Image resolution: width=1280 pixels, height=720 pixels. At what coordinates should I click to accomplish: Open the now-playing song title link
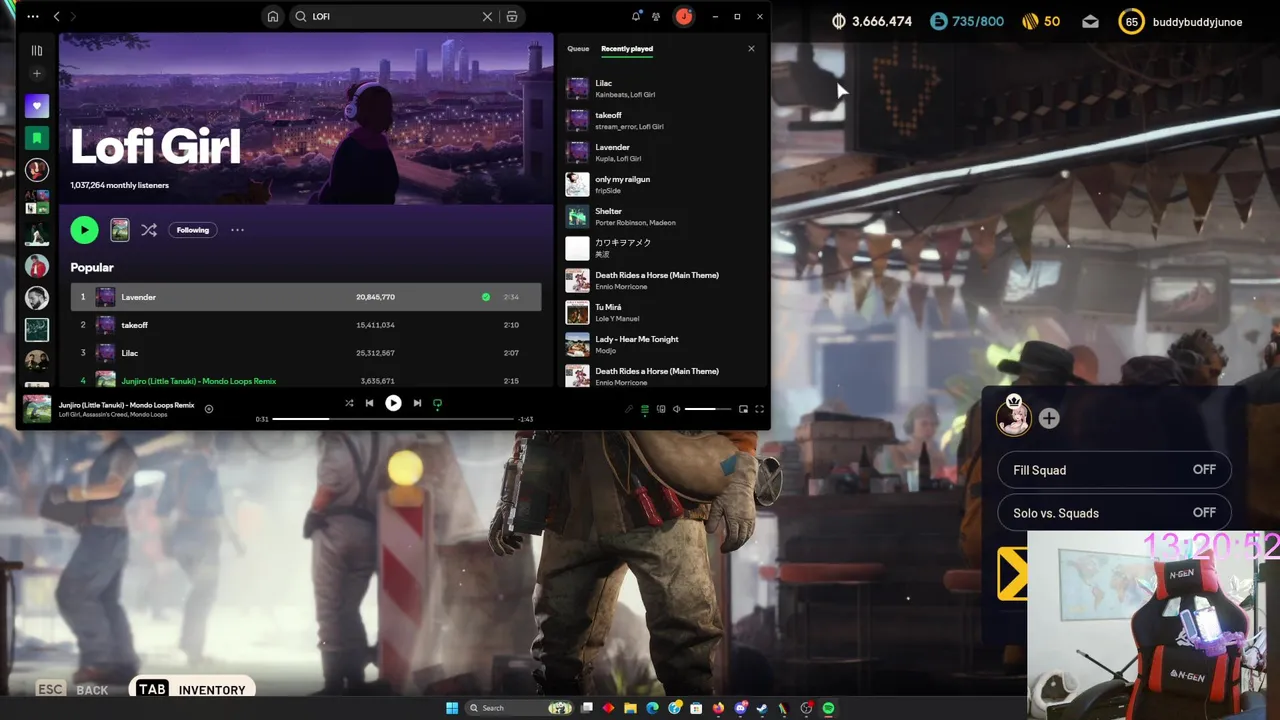click(126, 405)
